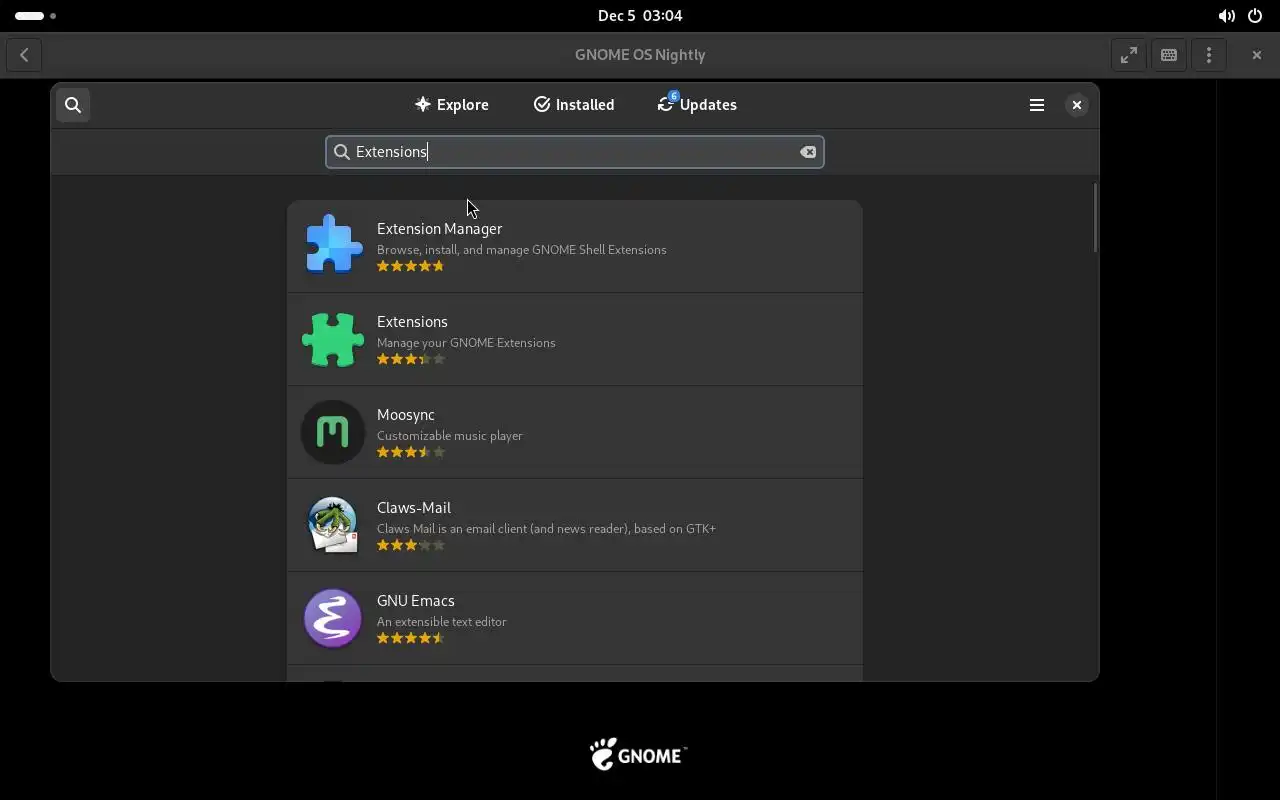This screenshot has width=1280, height=800.
Task: Click the Extensions app star rating
Action: (x=411, y=359)
